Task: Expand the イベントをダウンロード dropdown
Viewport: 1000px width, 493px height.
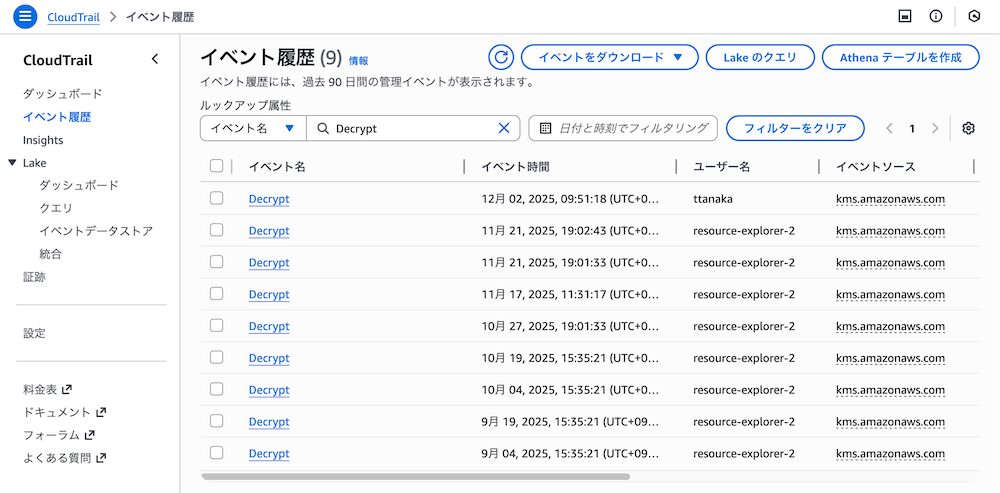Action: [609, 57]
